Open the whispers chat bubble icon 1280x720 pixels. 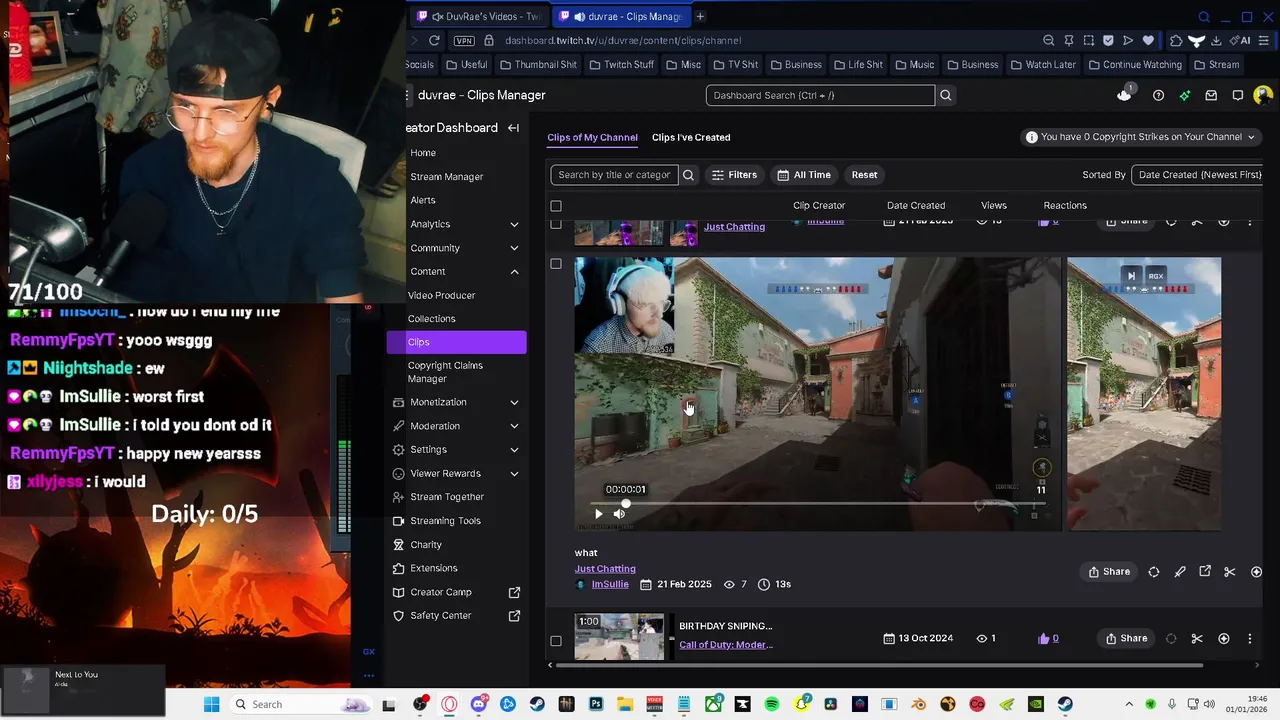[x=1238, y=95]
